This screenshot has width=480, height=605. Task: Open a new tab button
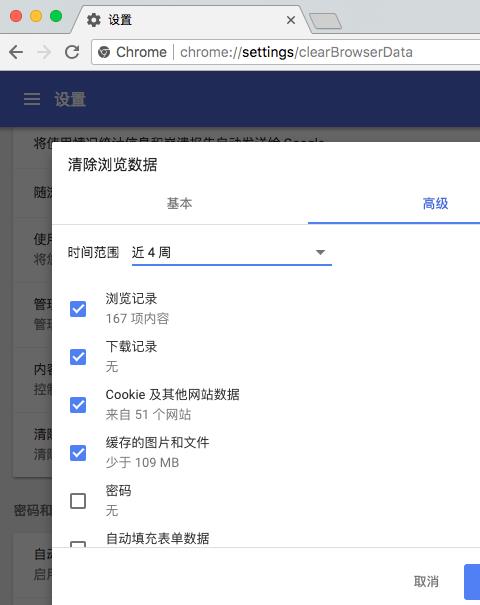point(325,21)
